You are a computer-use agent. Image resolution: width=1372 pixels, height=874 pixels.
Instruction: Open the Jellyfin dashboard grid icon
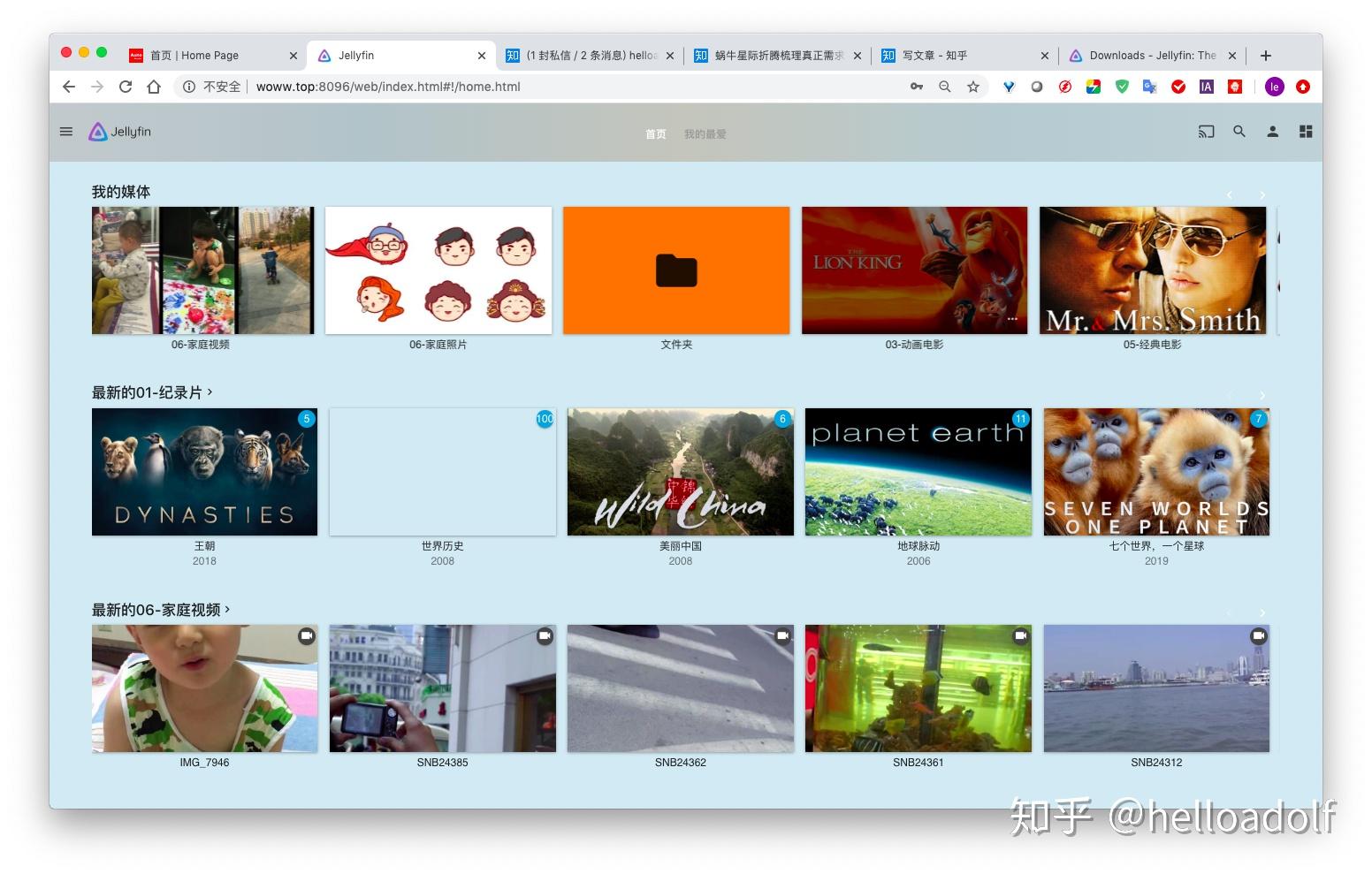click(x=1306, y=132)
